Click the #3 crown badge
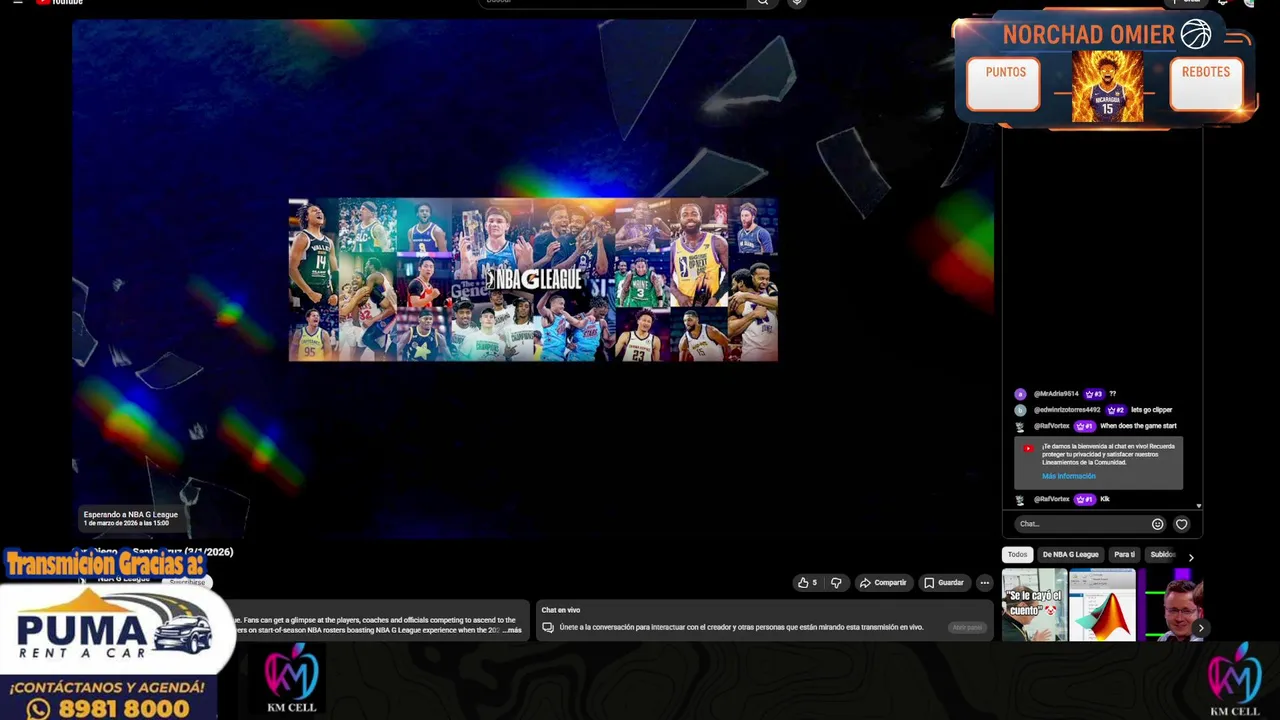Screen dimensions: 1280x720 [1093, 394]
